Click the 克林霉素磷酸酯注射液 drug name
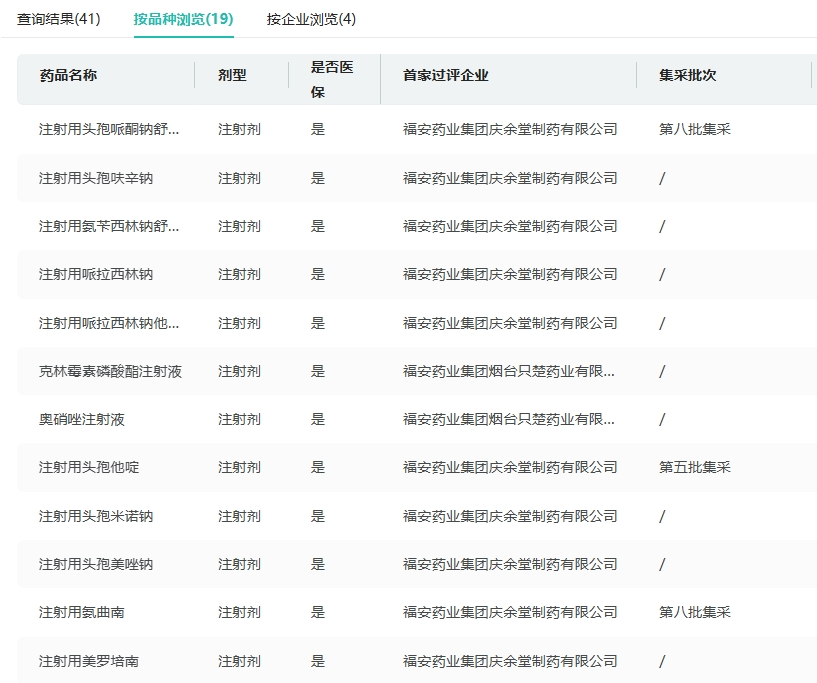 click(x=110, y=371)
